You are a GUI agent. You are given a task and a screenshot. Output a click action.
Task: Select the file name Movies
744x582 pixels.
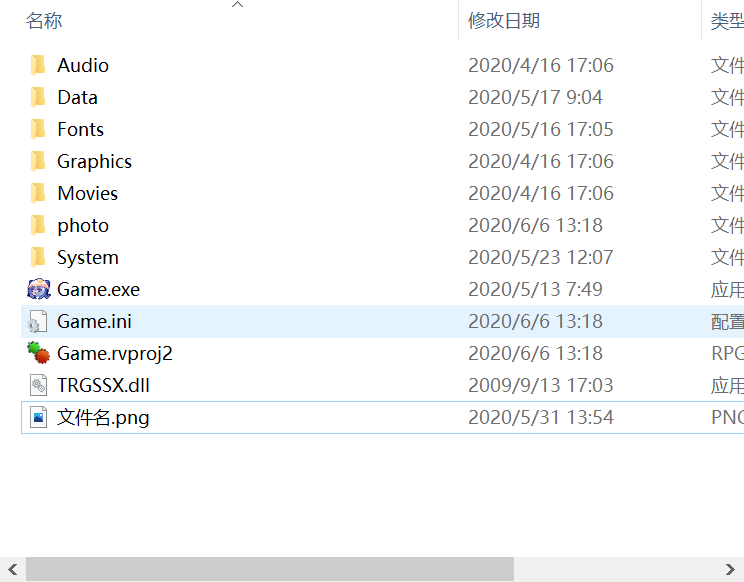88,194
